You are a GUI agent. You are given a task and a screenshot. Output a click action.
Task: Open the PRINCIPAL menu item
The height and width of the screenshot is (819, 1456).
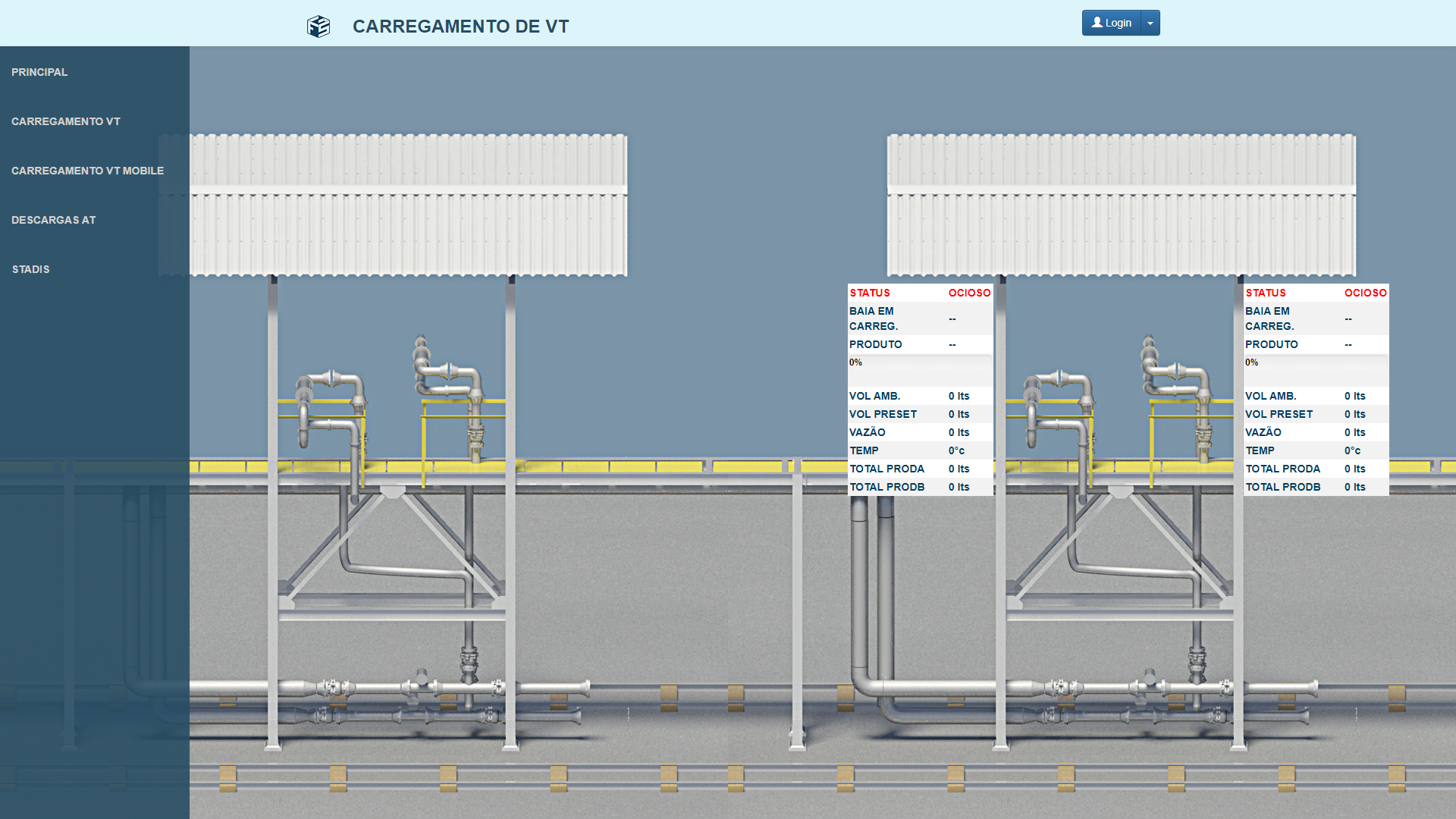(x=39, y=72)
